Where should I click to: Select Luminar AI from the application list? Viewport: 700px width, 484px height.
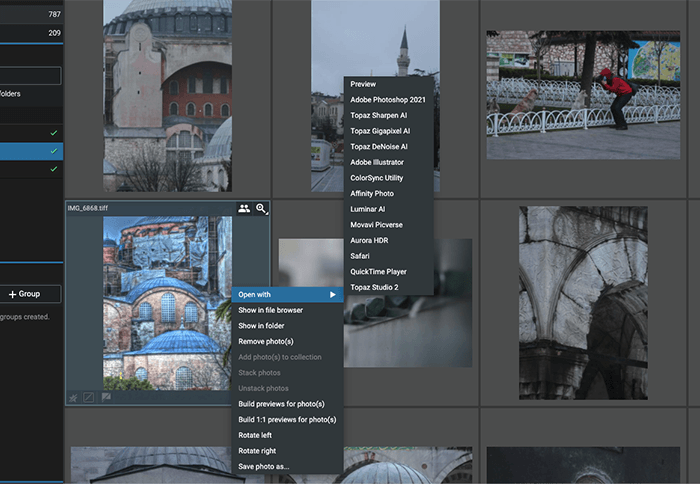point(368,209)
